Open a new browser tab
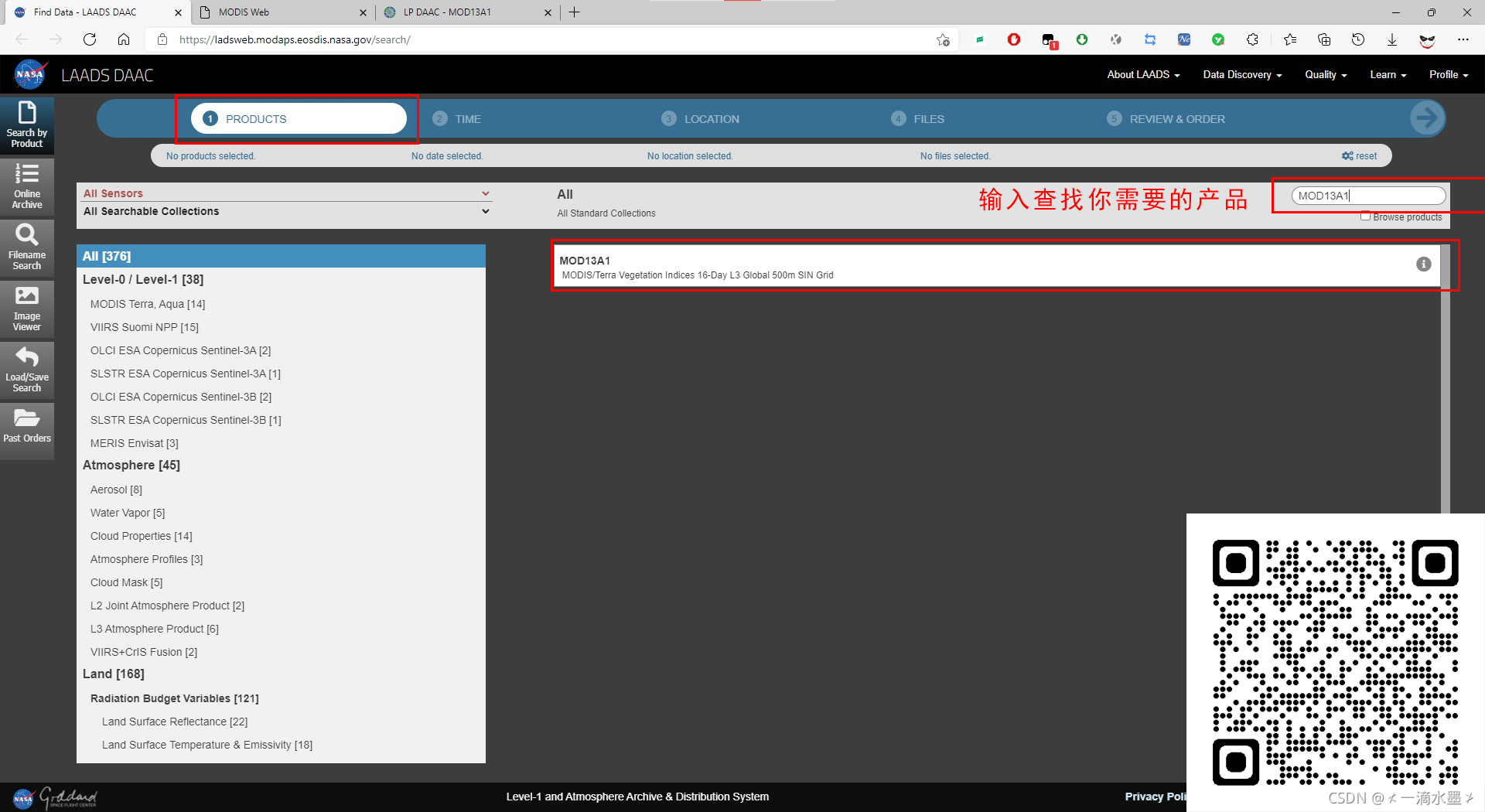The height and width of the screenshot is (812, 1485). 575,12
